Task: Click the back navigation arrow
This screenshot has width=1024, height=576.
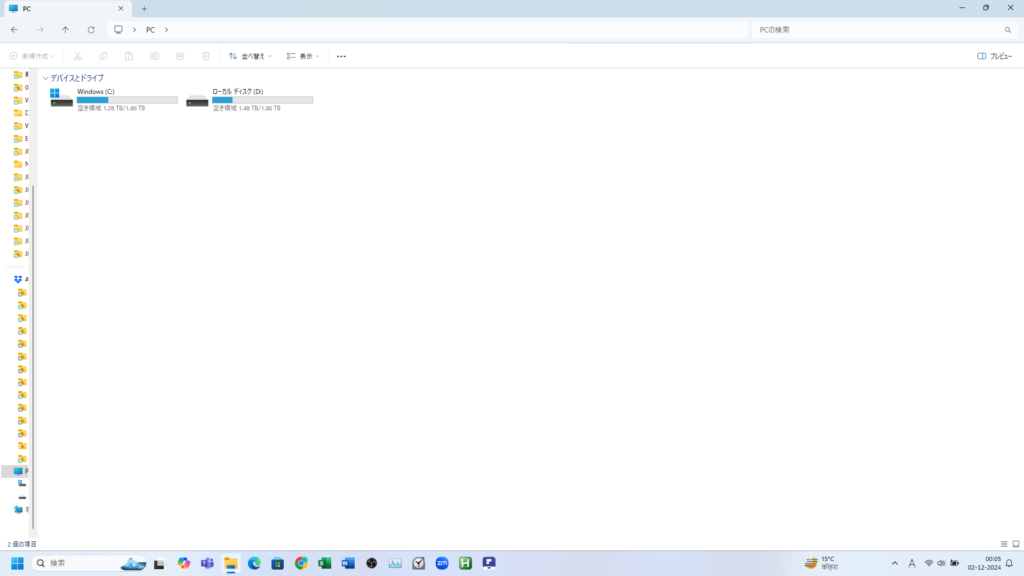Action: point(14,30)
